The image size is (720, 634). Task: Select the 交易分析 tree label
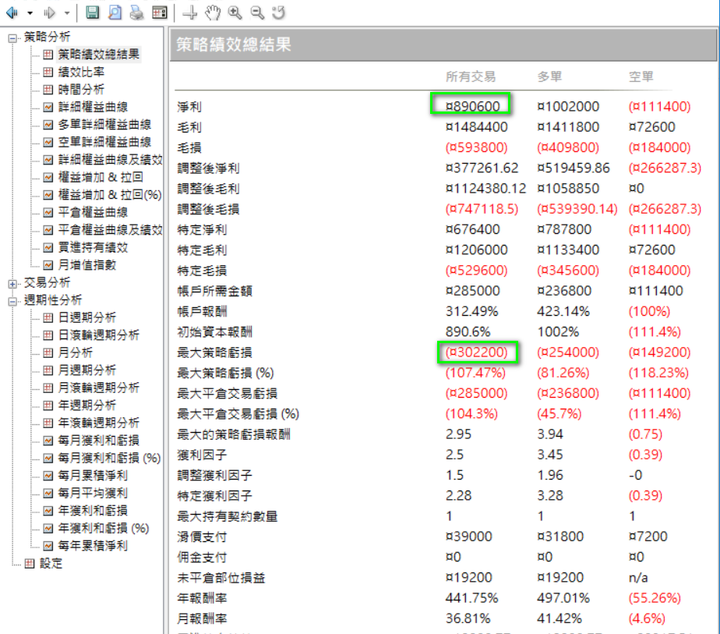coord(47,282)
